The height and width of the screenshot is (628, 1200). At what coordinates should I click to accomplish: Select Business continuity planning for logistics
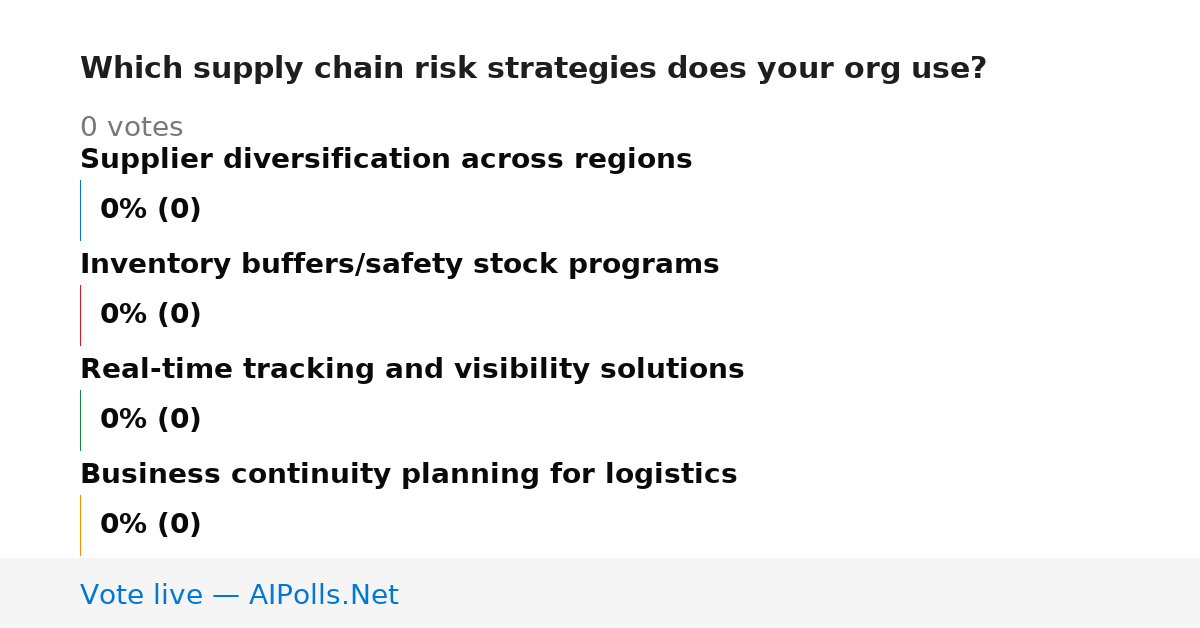(x=408, y=475)
